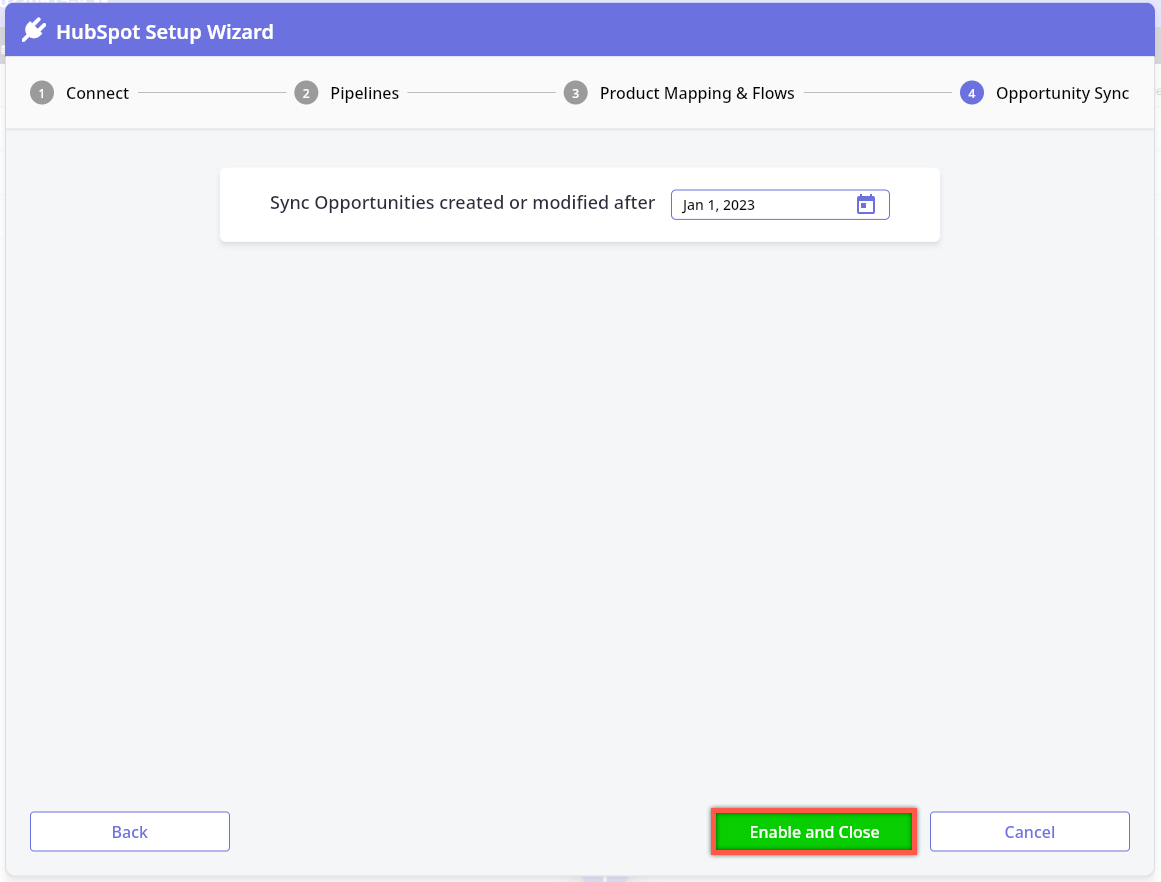Viewport: 1161px width, 882px height.
Task: Click the connector line after the Pipelines step
Action: point(481,93)
